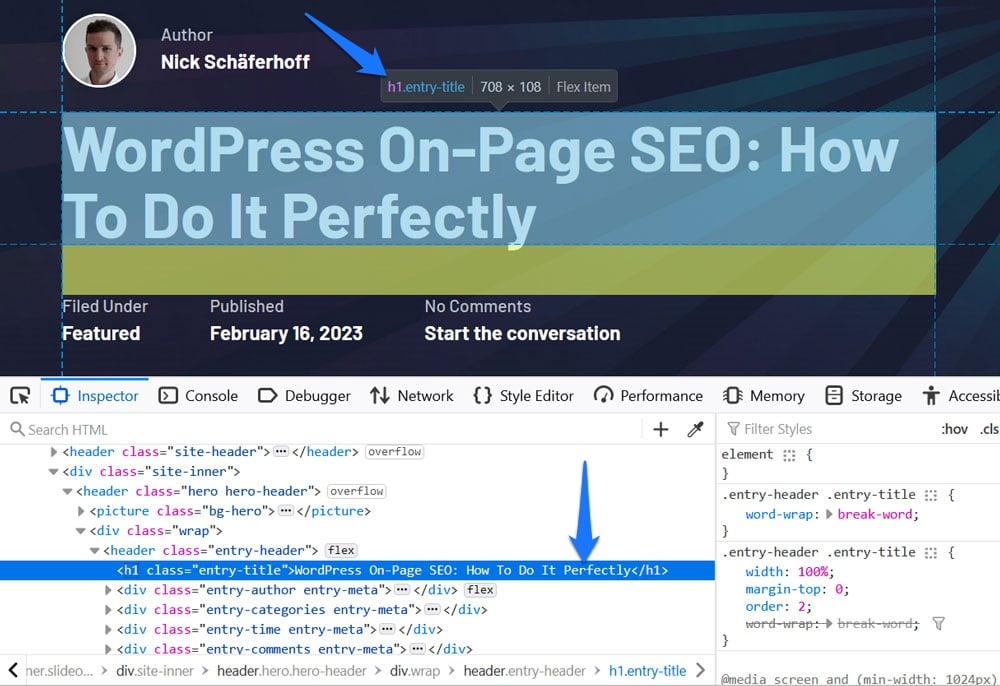The width and height of the screenshot is (1000, 686).
Task: Click the add new node plus icon
Action: [x=660, y=429]
